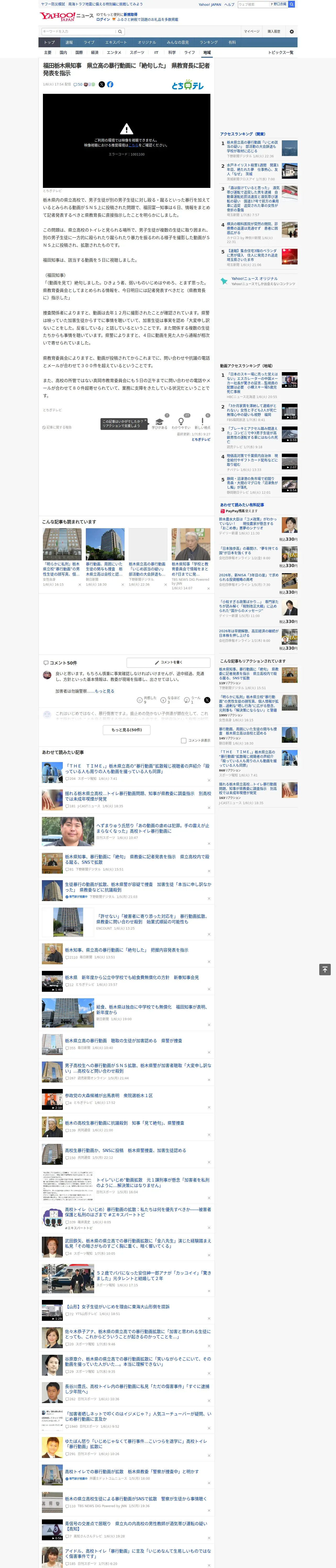Share the article on X

(102, 85)
